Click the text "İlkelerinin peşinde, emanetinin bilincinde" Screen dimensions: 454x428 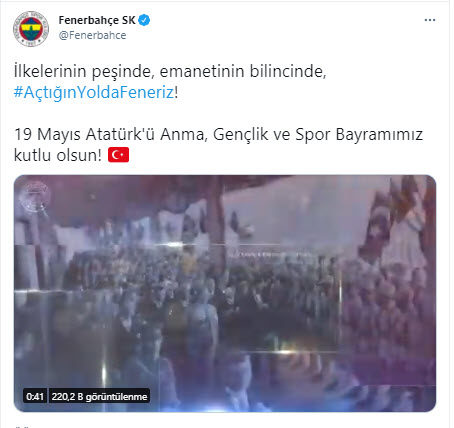pyautogui.click(x=168, y=72)
